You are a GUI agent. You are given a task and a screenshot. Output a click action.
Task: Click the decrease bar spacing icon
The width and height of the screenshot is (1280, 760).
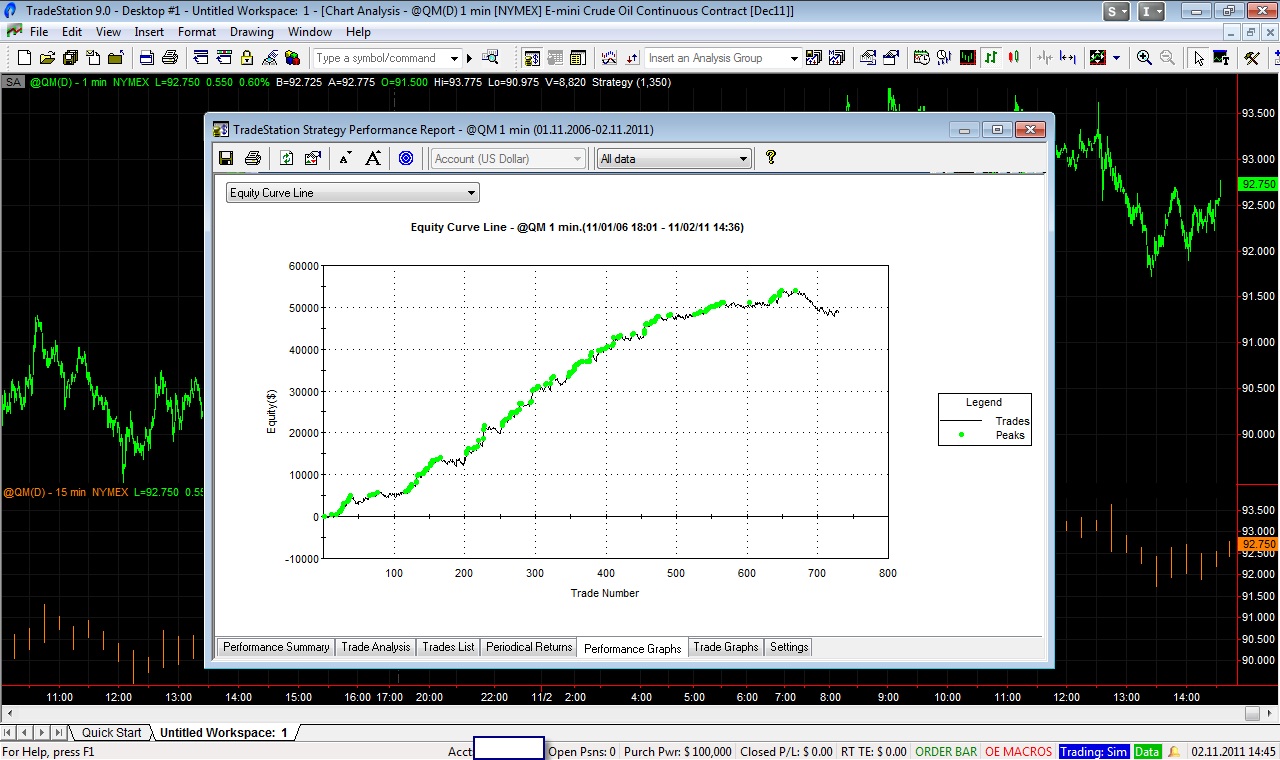[x=1045, y=58]
